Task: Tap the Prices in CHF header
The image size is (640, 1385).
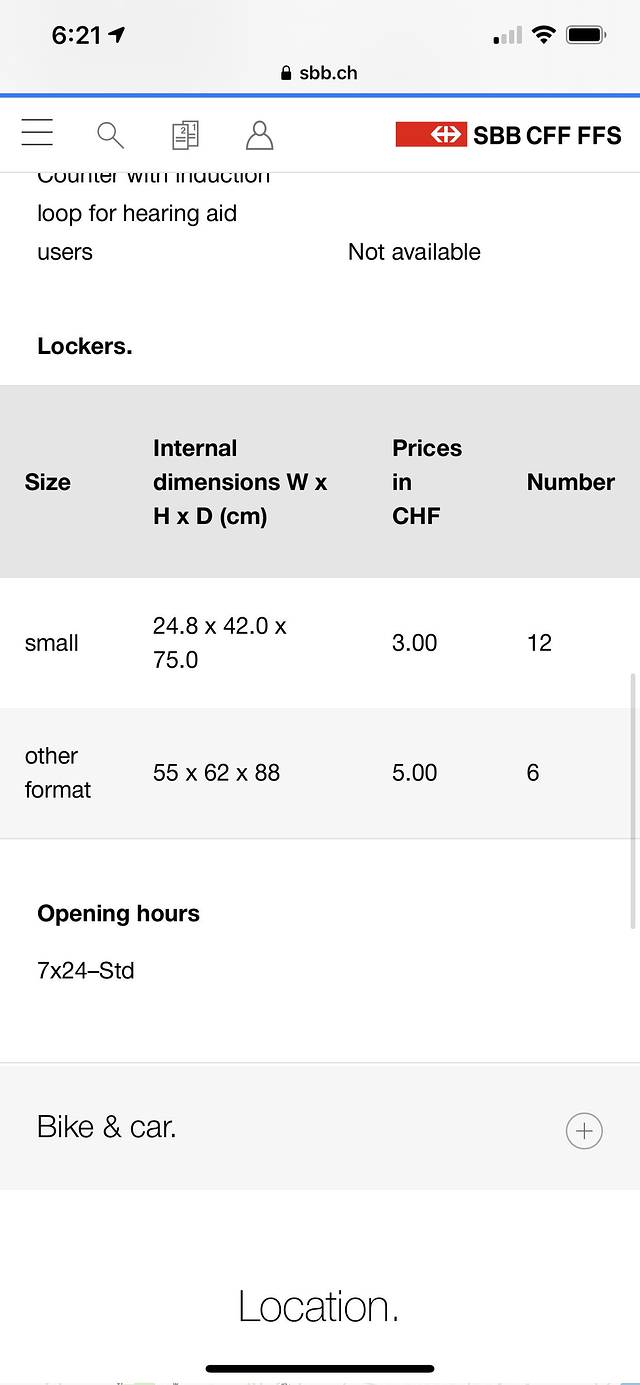Action: [x=426, y=482]
